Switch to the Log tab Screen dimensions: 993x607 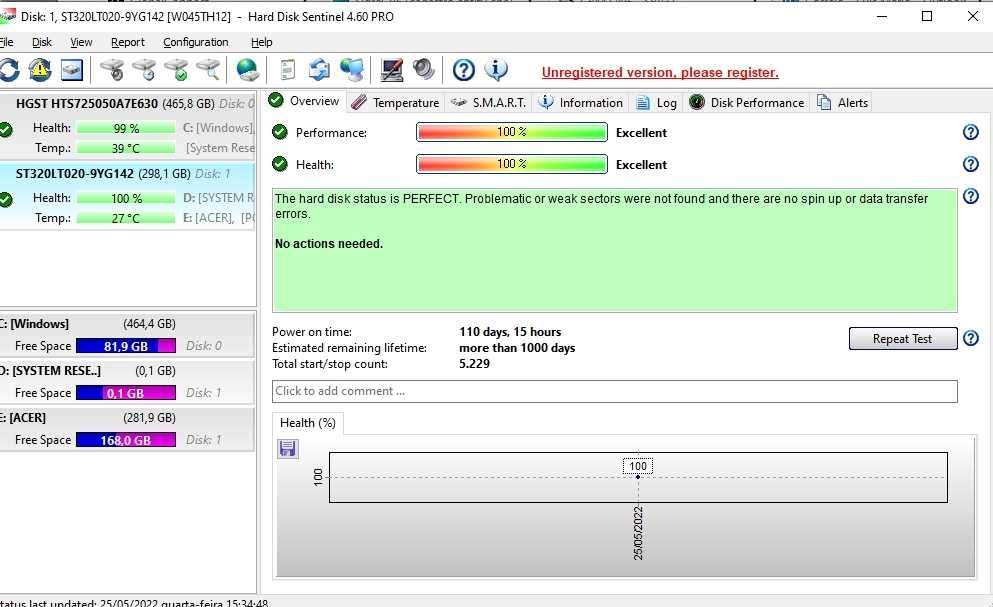tap(657, 103)
